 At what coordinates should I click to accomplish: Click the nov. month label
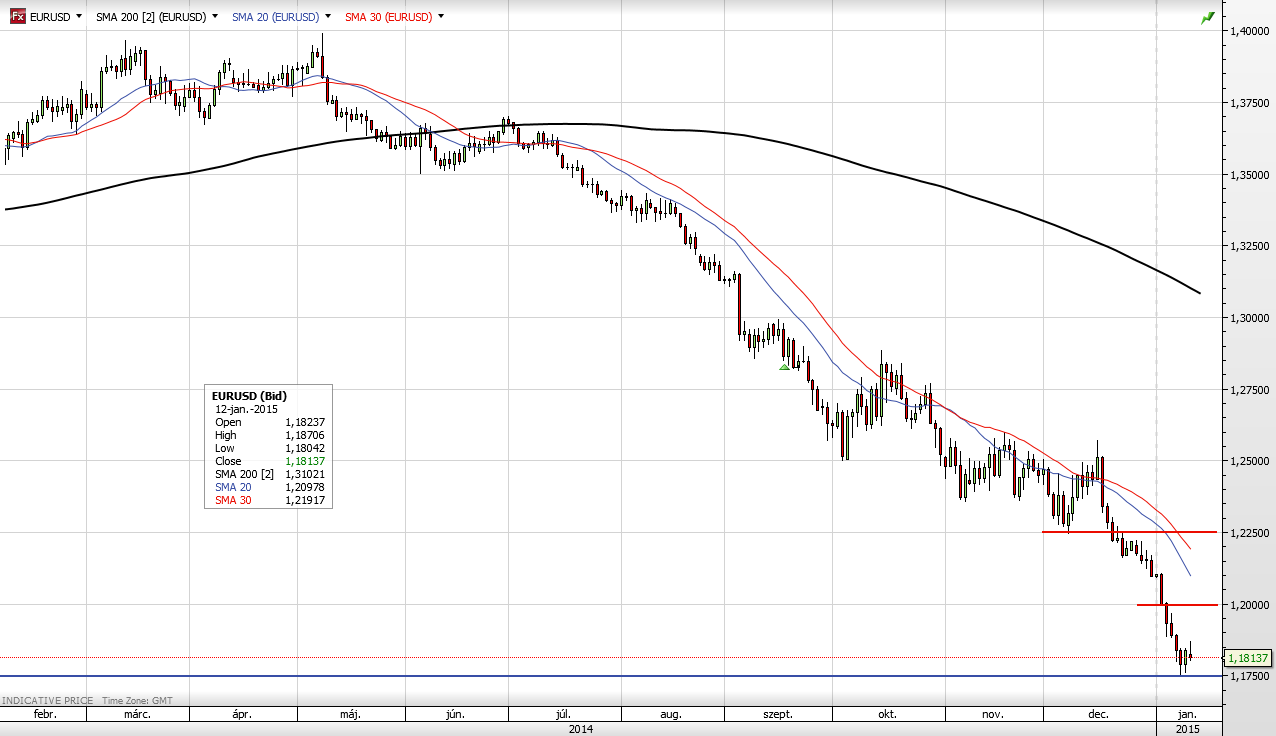point(992,714)
